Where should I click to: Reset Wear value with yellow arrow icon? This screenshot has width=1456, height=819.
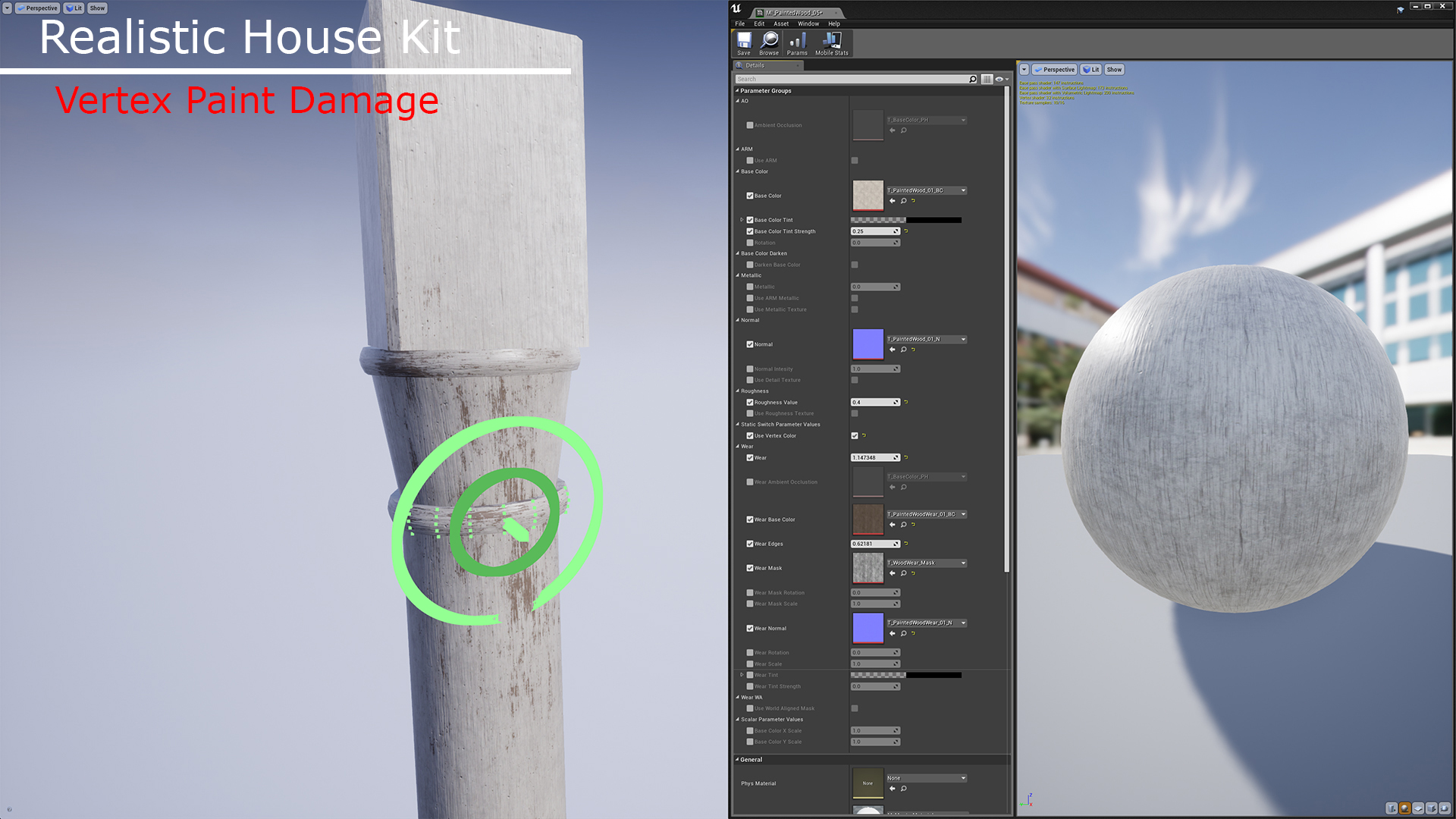tap(906, 458)
